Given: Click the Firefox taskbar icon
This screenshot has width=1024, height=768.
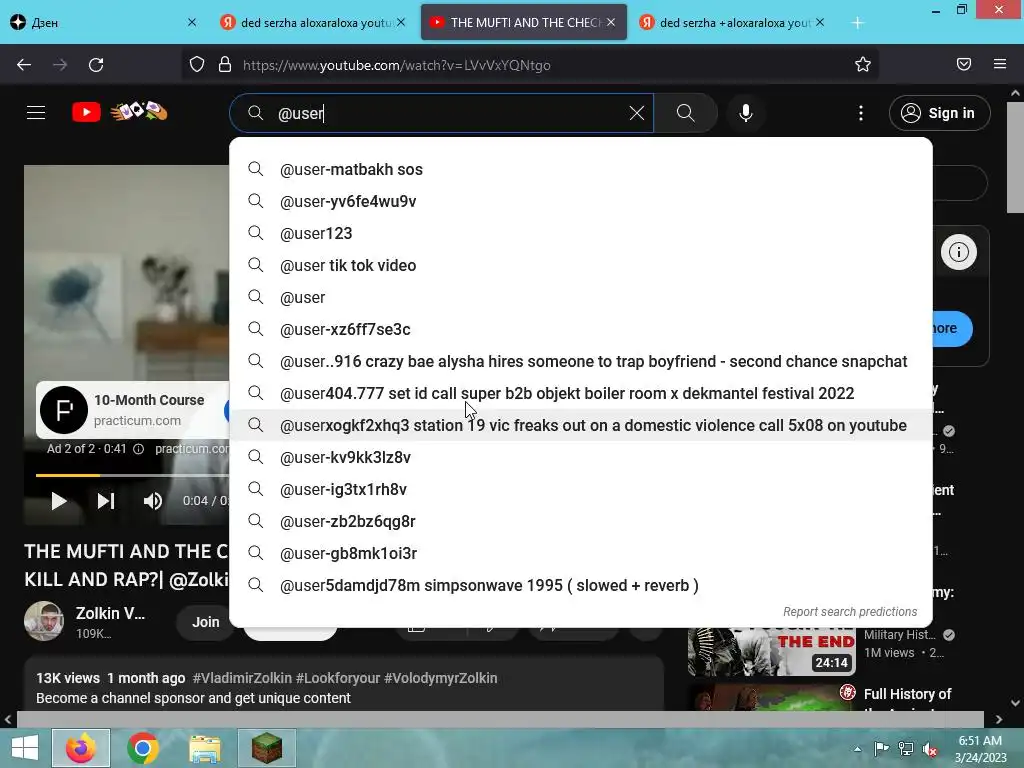Looking at the screenshot, I should (81, 748).
